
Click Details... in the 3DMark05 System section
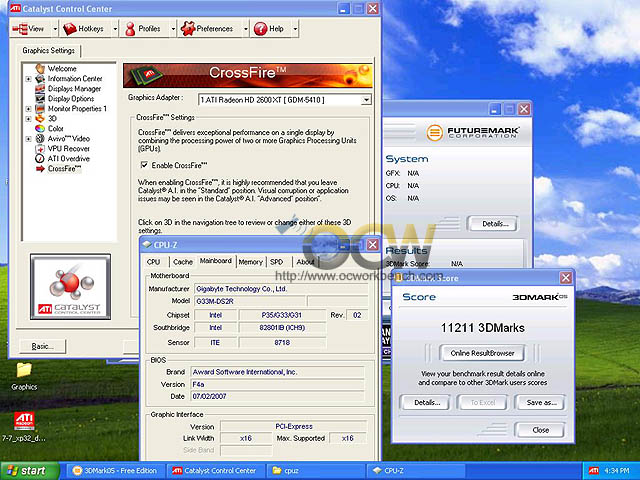495,224
